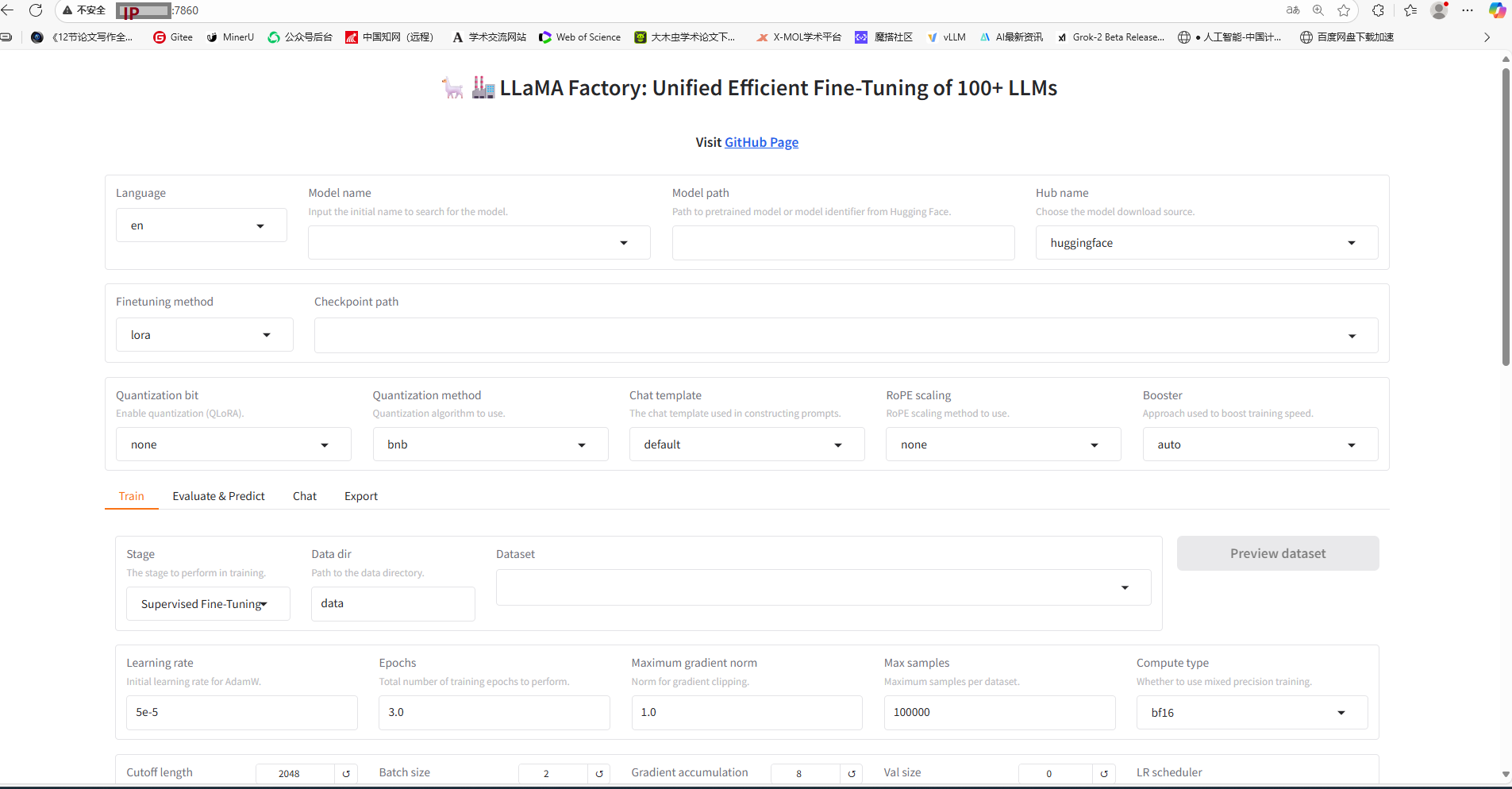Click the Cutoff length number box
The height and width of the screenshot is (789, 1512).
(295, 774)
